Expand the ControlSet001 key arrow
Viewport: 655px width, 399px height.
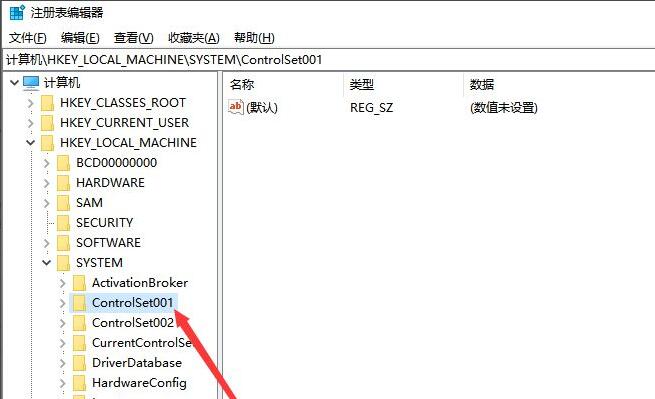pos(62,303)
